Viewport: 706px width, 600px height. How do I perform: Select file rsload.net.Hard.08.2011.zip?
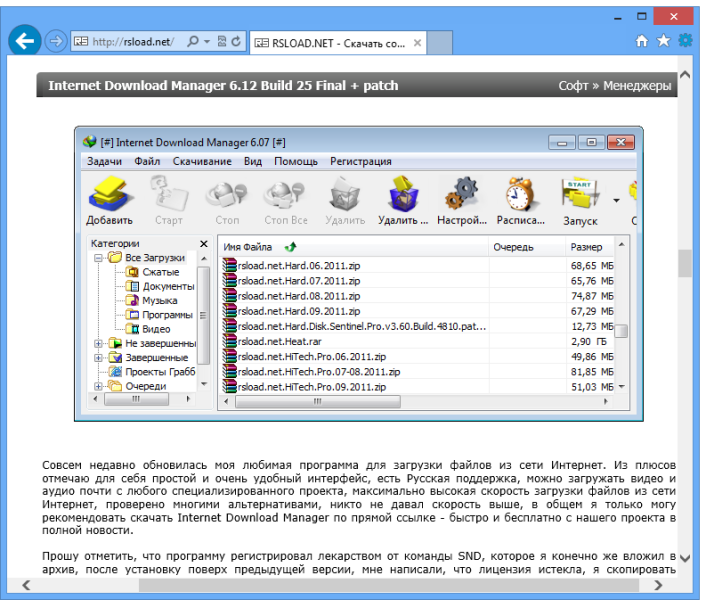(418, 296)
